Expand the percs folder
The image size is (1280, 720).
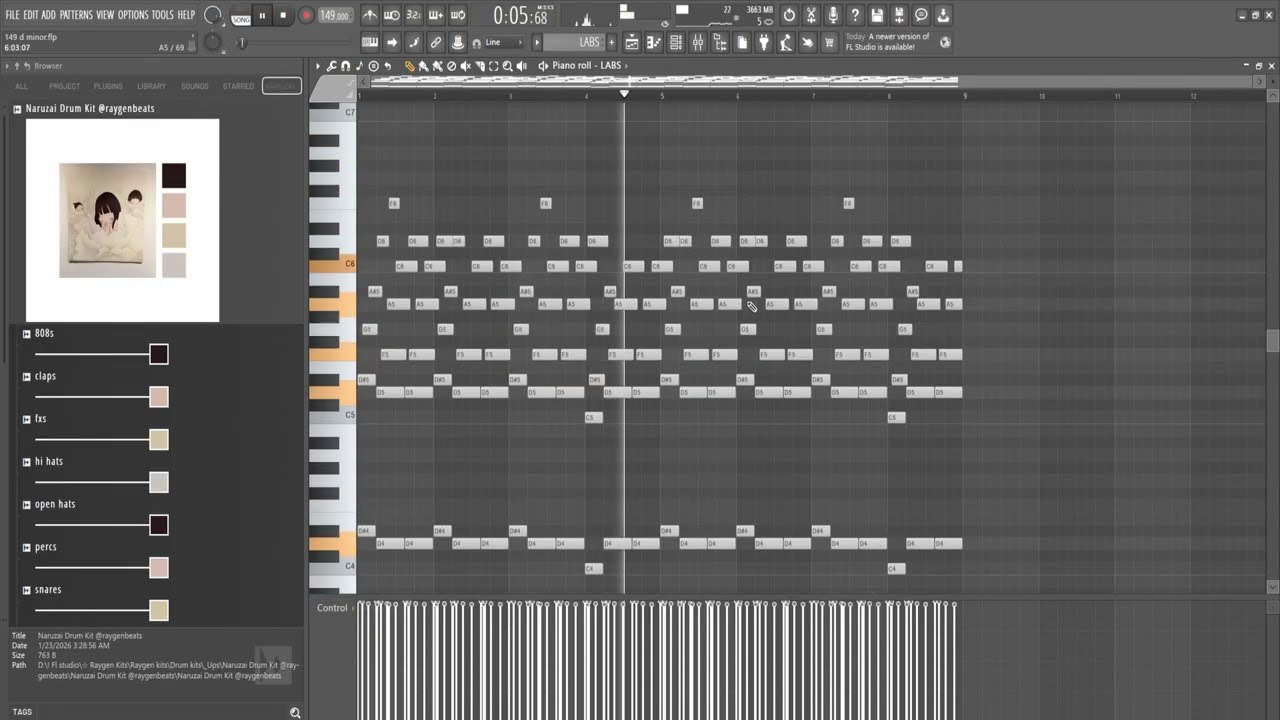[x=27, y=548]
